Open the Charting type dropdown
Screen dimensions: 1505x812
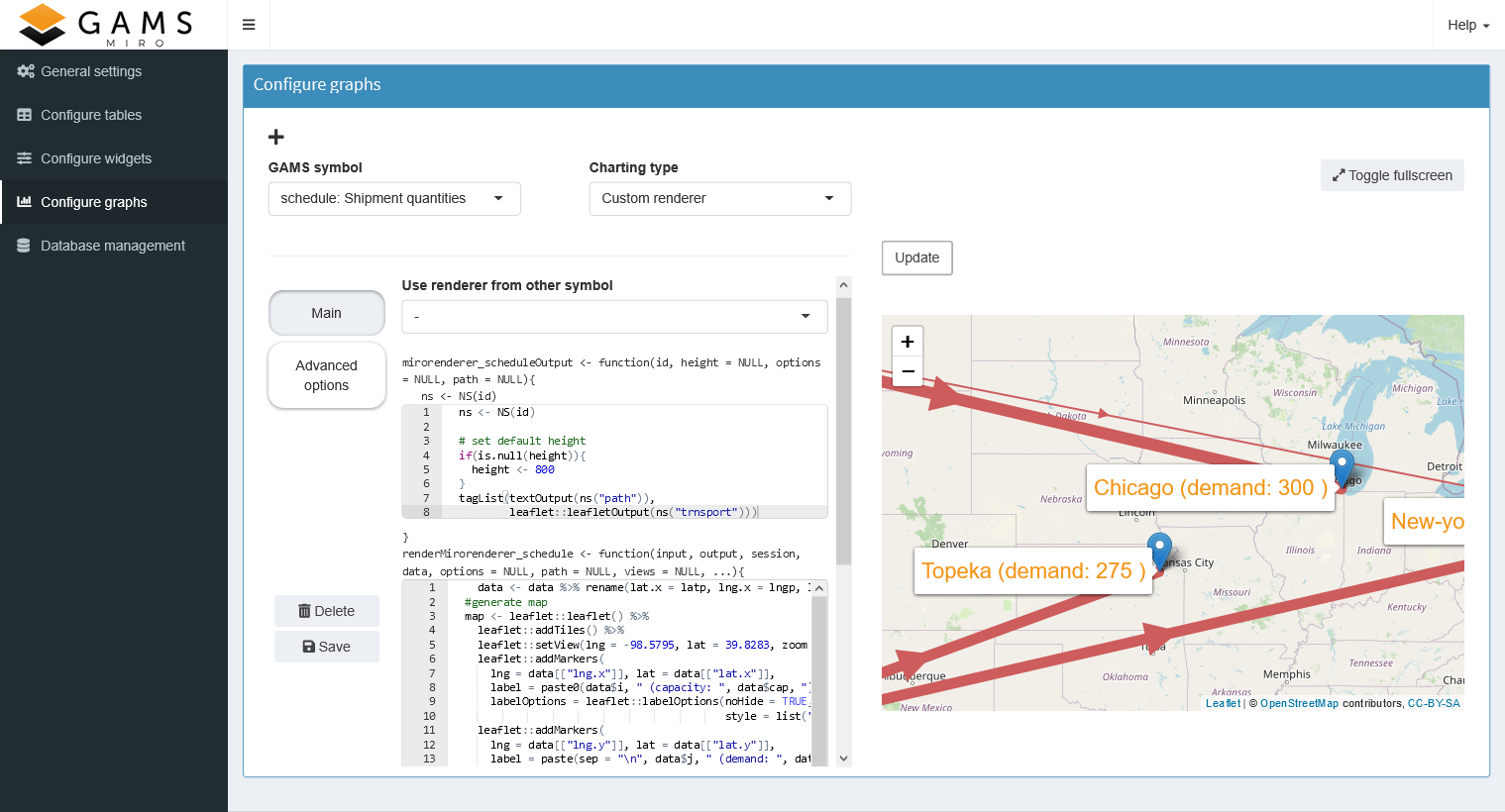pyautogui.click(x=719, y=198)
